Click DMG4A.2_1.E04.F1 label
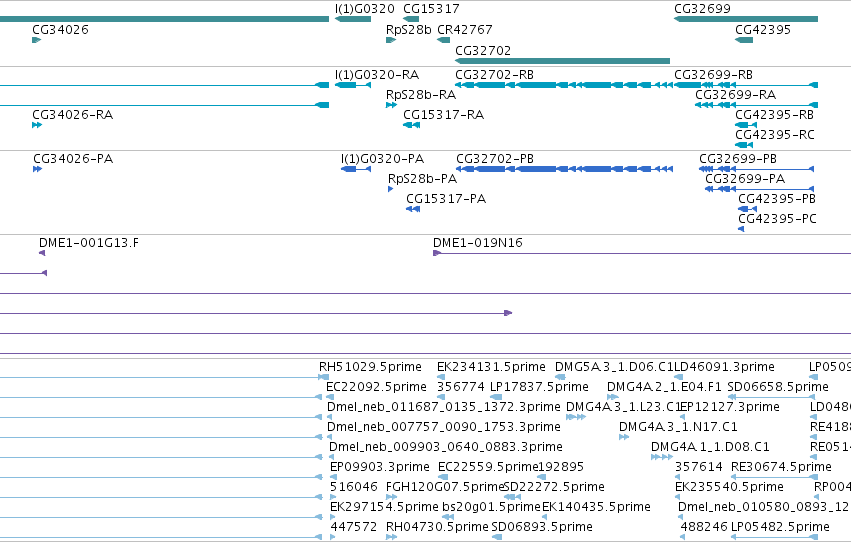 [664, 387]
